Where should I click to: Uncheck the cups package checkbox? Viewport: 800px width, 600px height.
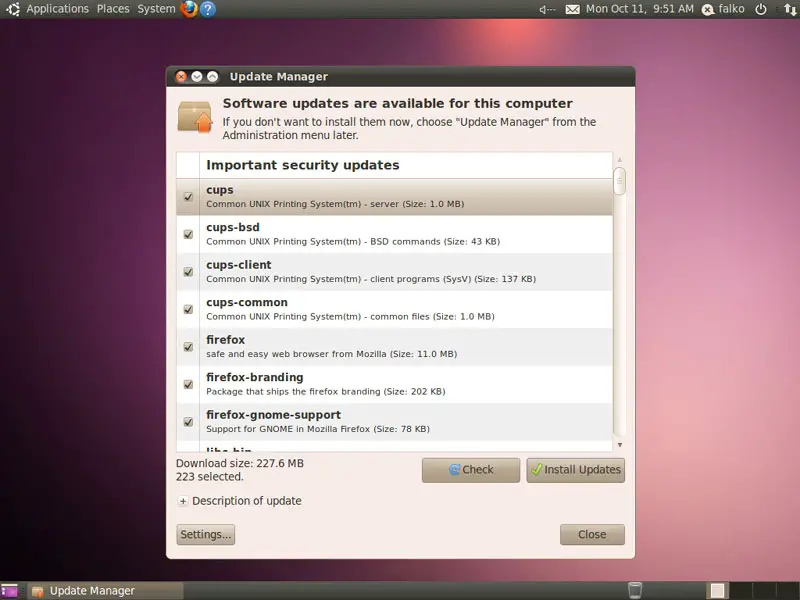pos(188,197)
